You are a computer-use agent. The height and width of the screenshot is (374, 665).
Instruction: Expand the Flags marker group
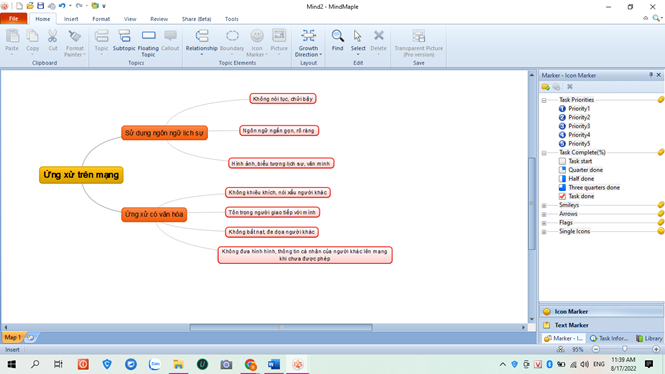pyautogui.click(x=544, y=223)
